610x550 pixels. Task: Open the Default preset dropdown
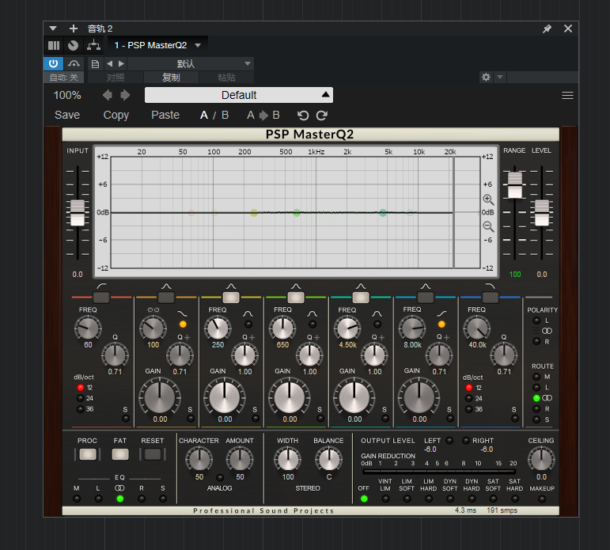click(x=239, y=95)
